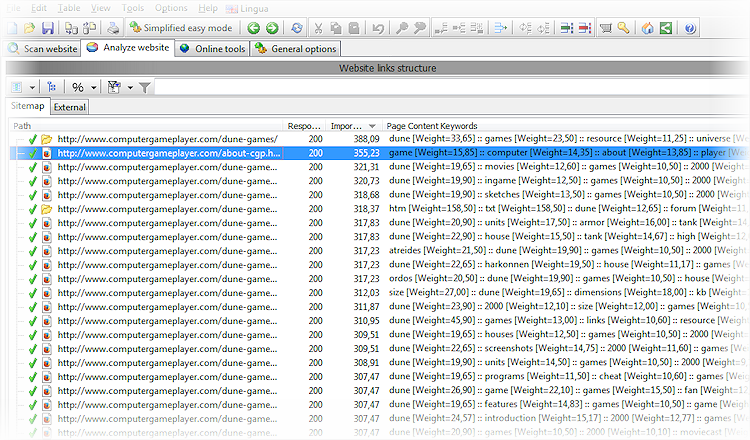The image size is (750, 440).
Task: Click the importance value 321,31
Action: coord(366,167)
